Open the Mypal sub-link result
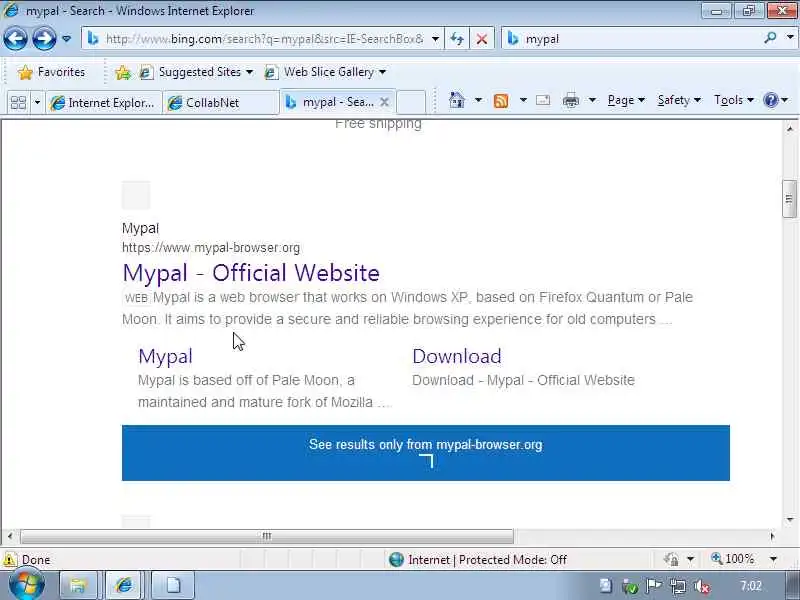This screenshot has width=800, height=600. (165, 356)
